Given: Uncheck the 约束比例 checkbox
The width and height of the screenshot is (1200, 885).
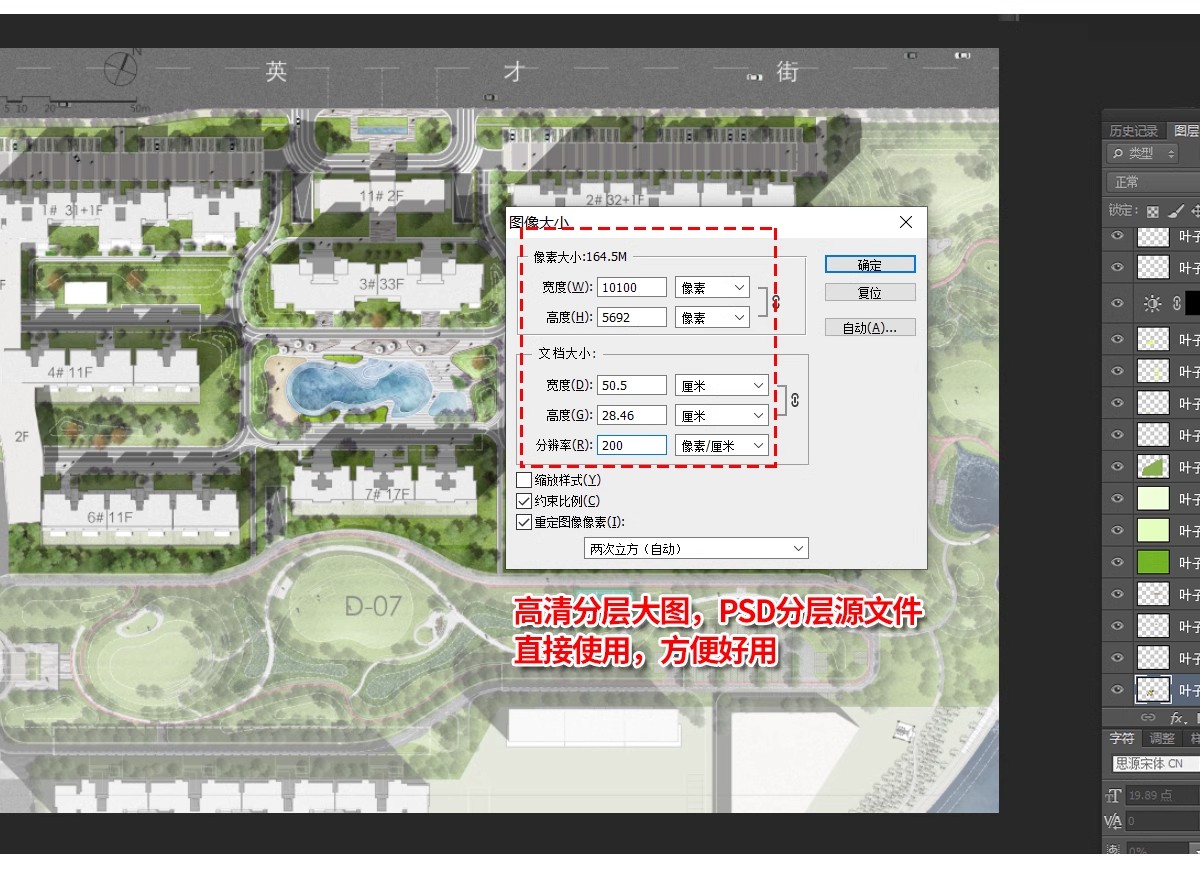Looking at the screenshot, I should tap(522, 500).
